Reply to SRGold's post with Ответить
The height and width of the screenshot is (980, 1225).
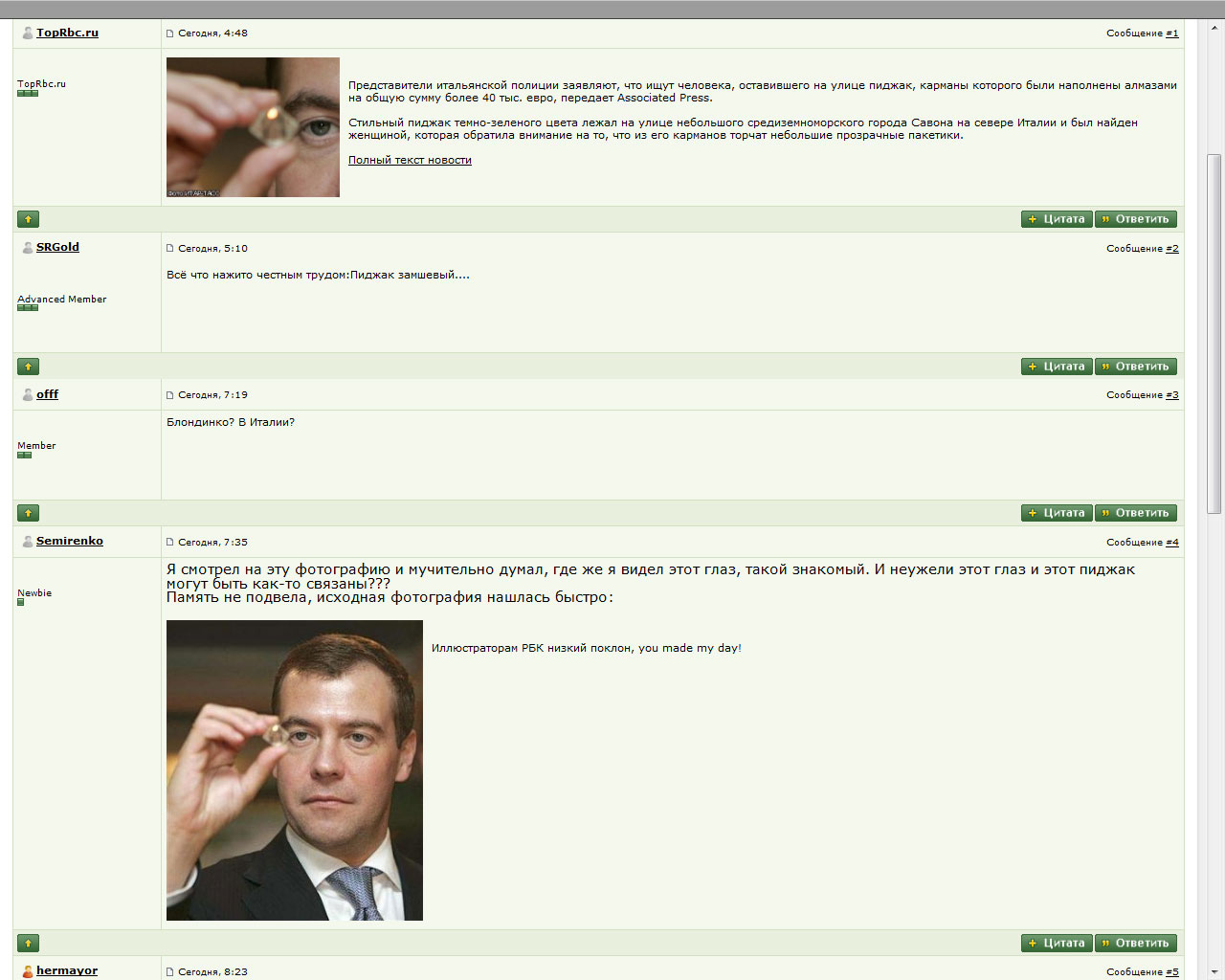coord(1136,367)
